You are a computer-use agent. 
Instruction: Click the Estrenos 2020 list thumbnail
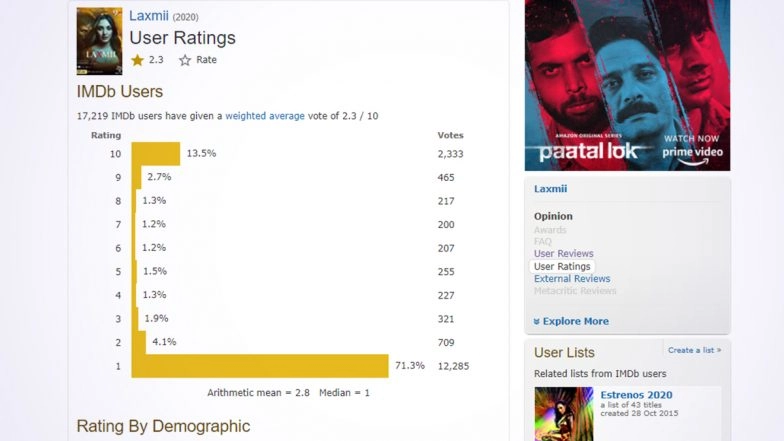click(563, 414)
